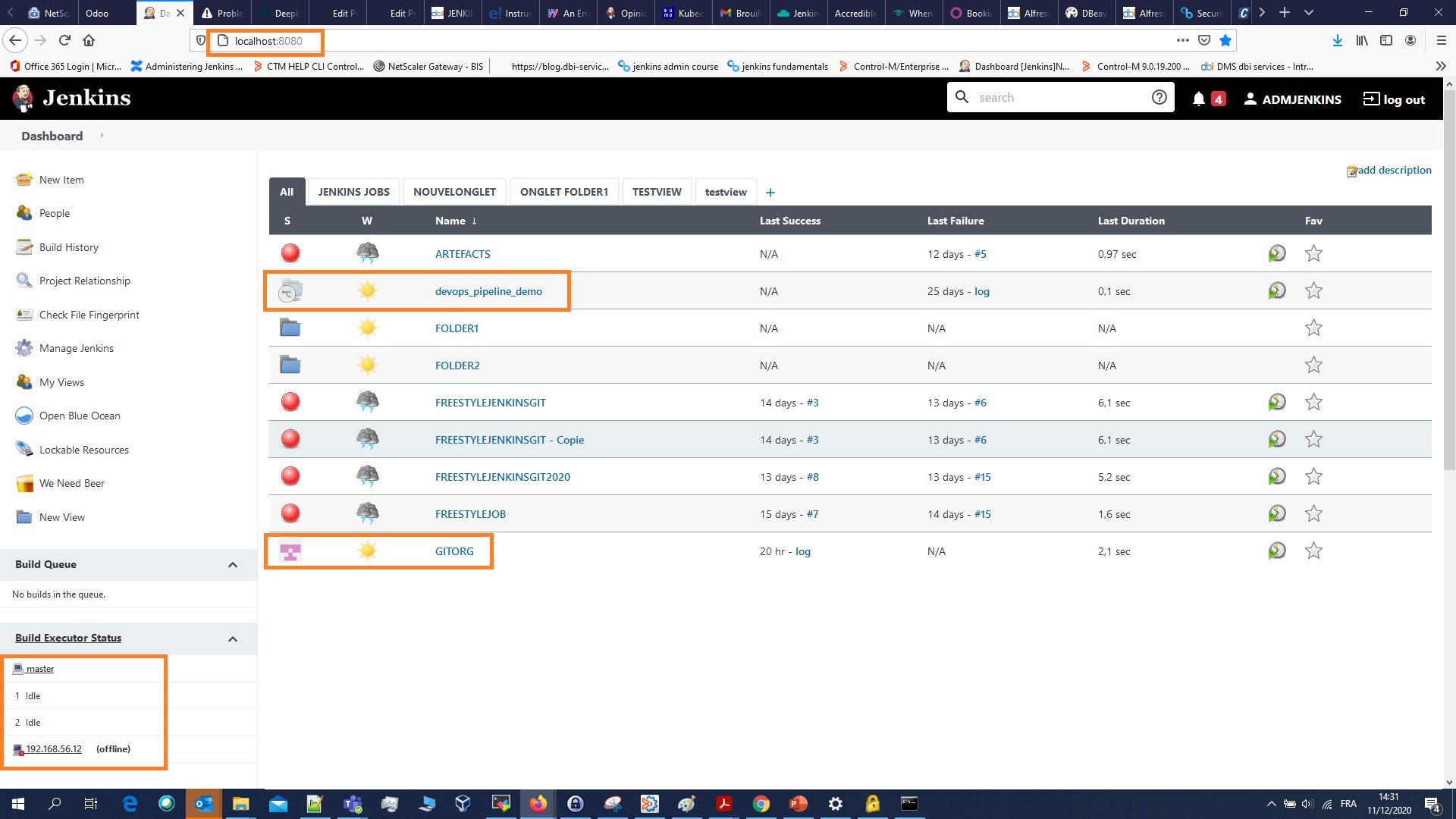Click the We Need Beer icon
Screen dimensions: 1456x819
(x=24, y=483)
